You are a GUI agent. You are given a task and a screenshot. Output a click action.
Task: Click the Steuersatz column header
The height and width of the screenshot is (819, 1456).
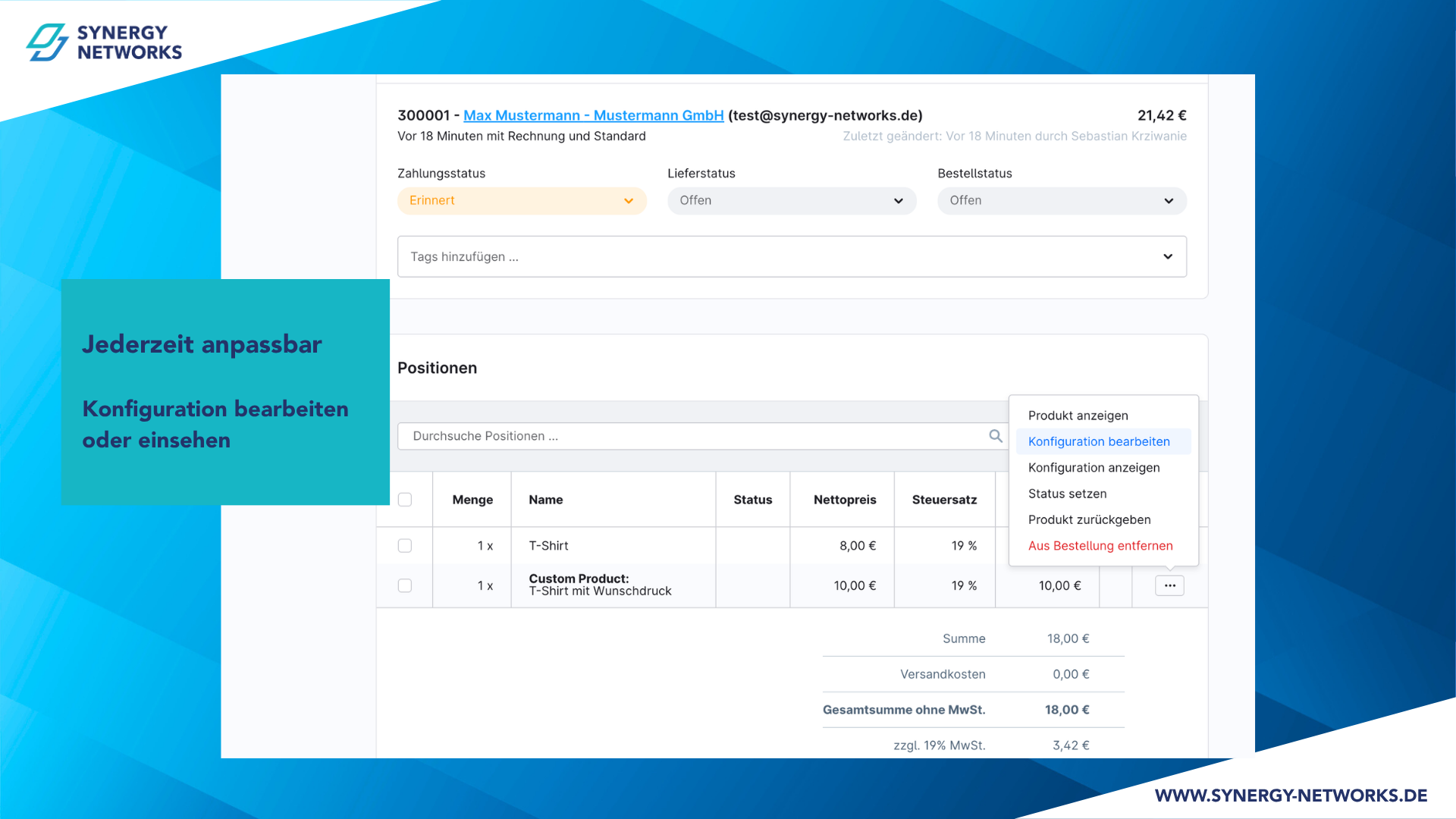click(x=944, y=500)
